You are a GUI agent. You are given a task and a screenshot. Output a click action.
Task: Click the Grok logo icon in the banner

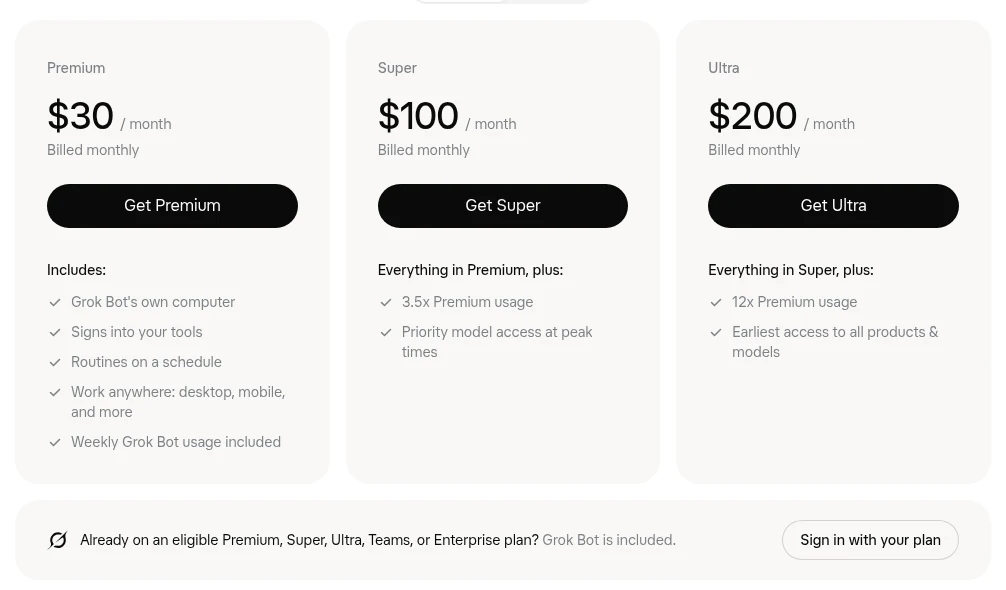pos(58,540)
